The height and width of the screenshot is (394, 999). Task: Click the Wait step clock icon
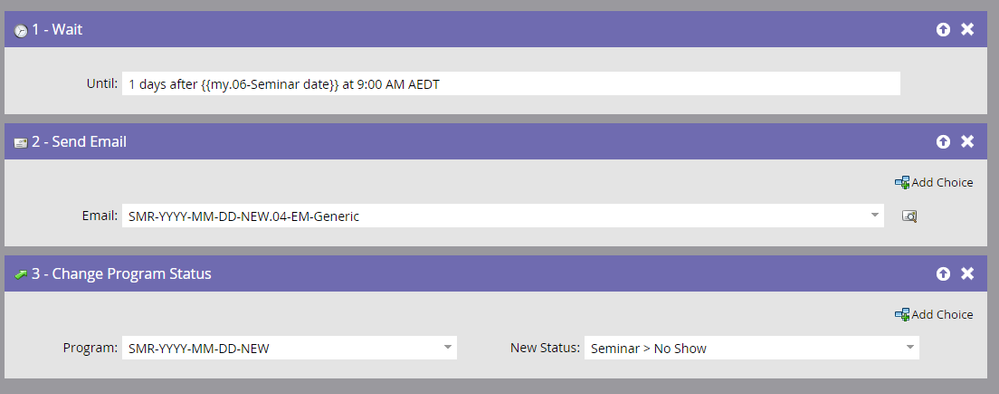[x=21, y=30]
